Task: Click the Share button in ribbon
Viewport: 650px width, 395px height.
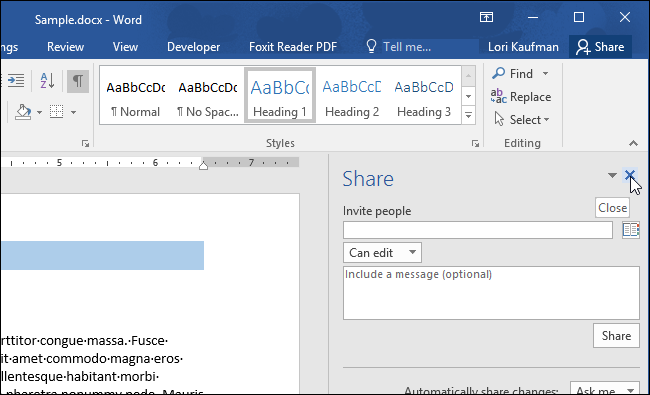Action: [600, 47]
